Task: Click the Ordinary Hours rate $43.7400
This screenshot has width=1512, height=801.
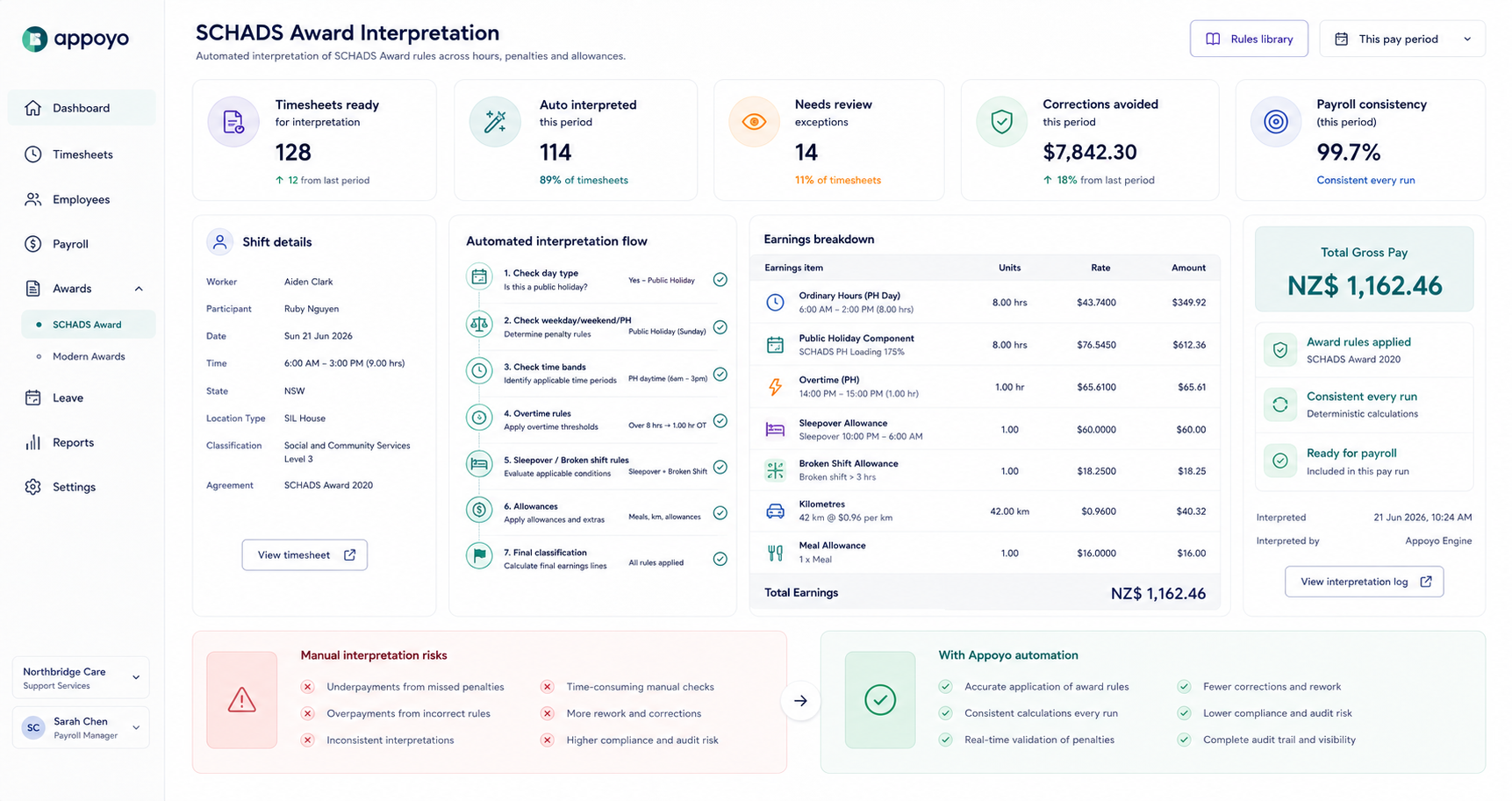Action: point(1096,303)
